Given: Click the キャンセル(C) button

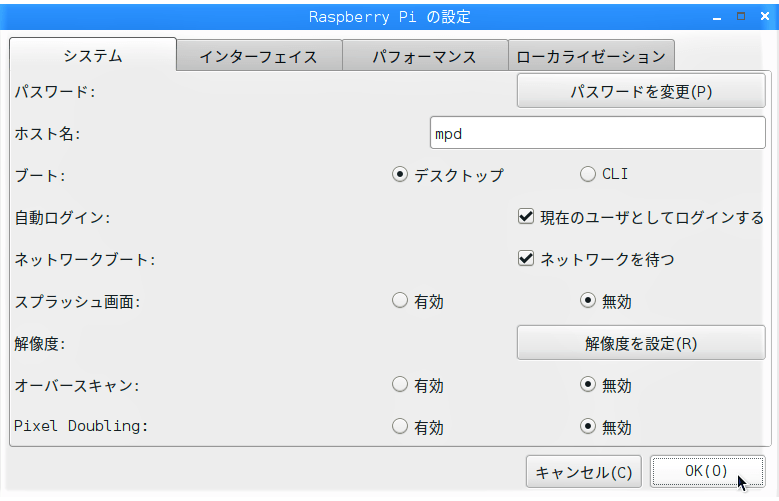Looking at the screenshot, I should pyautogui.click(x=584, y=472).
